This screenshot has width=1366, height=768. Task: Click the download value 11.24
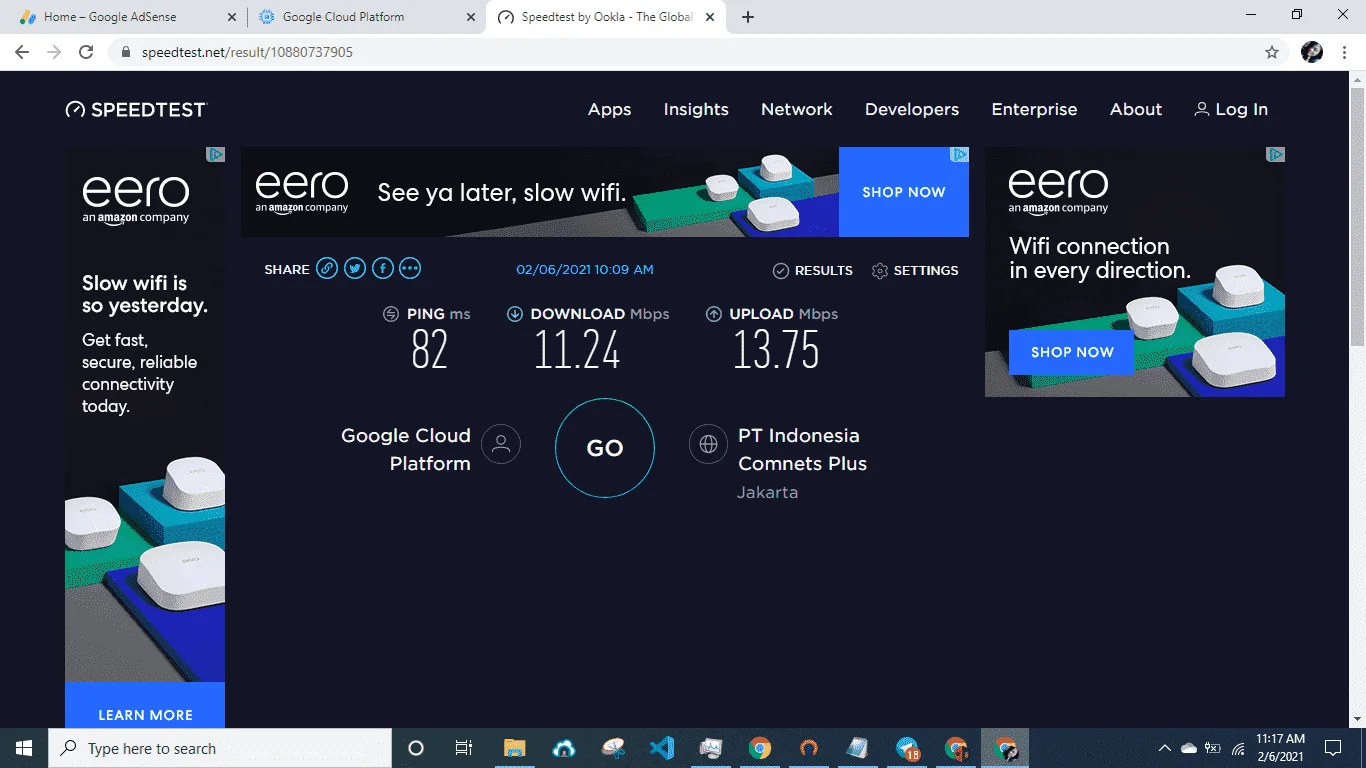(577, 349)
